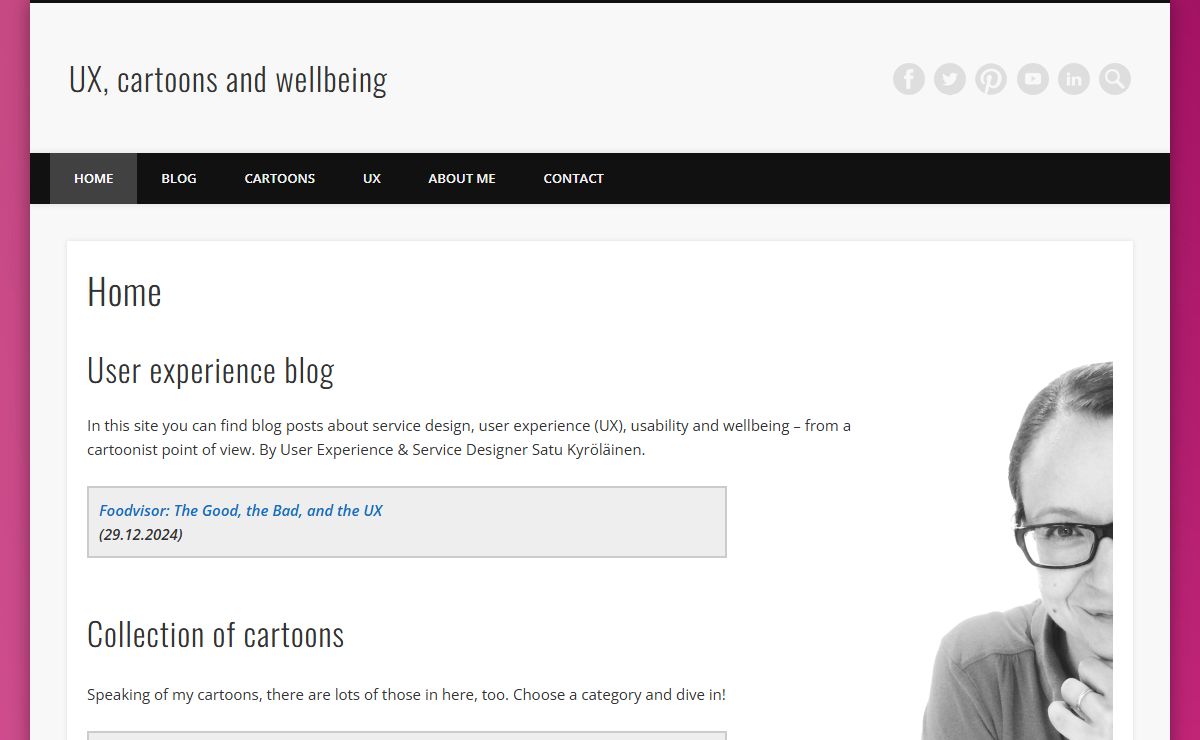Go to the Home menu item

[x=93, y=179]
